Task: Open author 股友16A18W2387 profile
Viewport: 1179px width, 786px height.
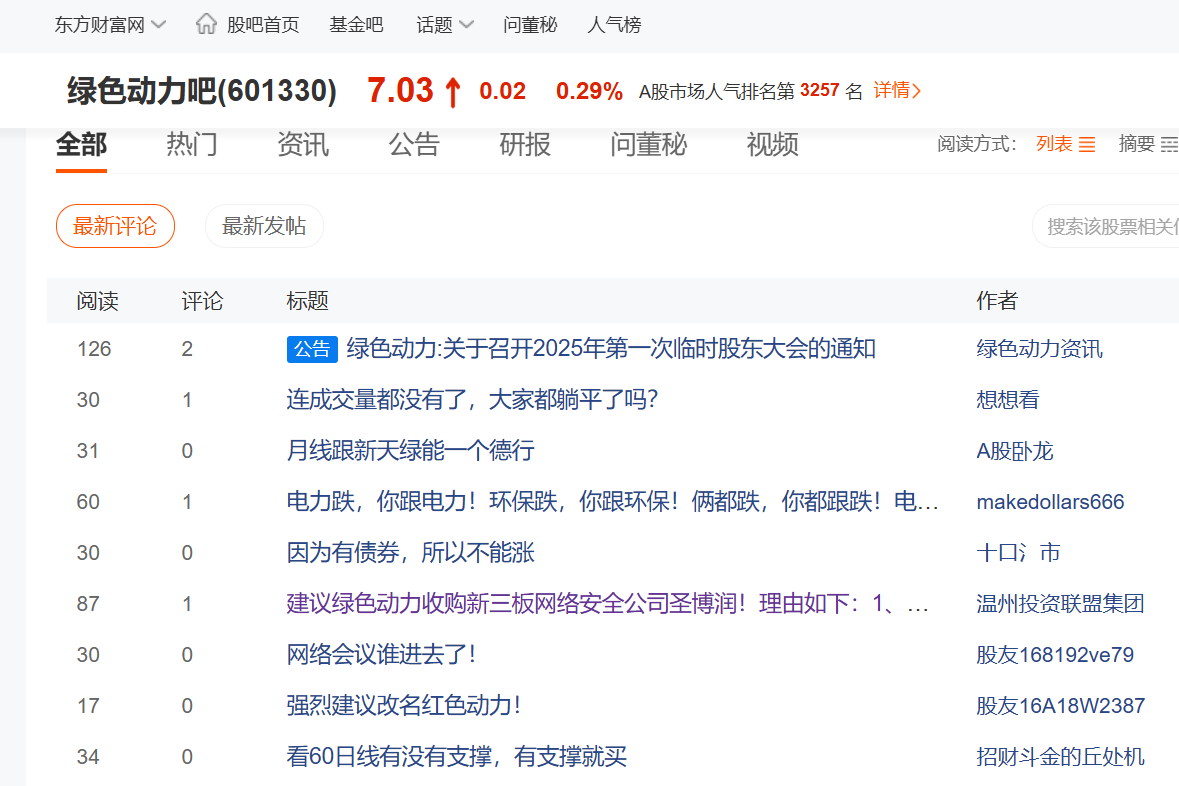Action: pos(1060,706)
